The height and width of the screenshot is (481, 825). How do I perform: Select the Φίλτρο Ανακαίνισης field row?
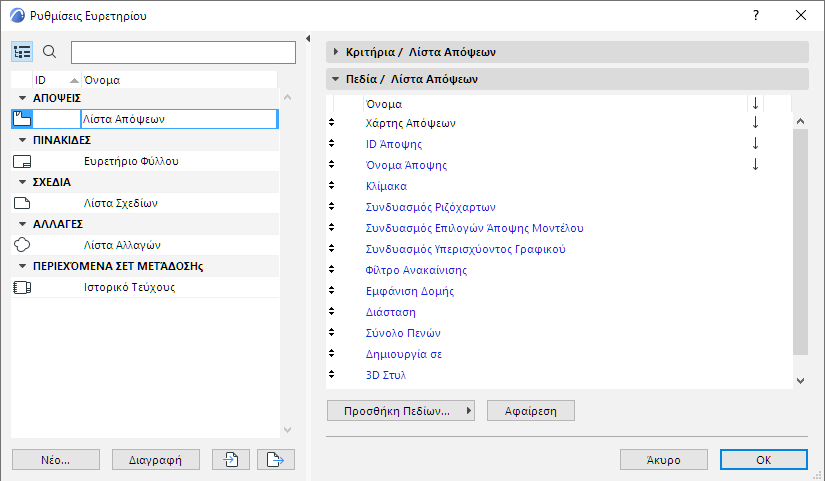tap(416, 270)
